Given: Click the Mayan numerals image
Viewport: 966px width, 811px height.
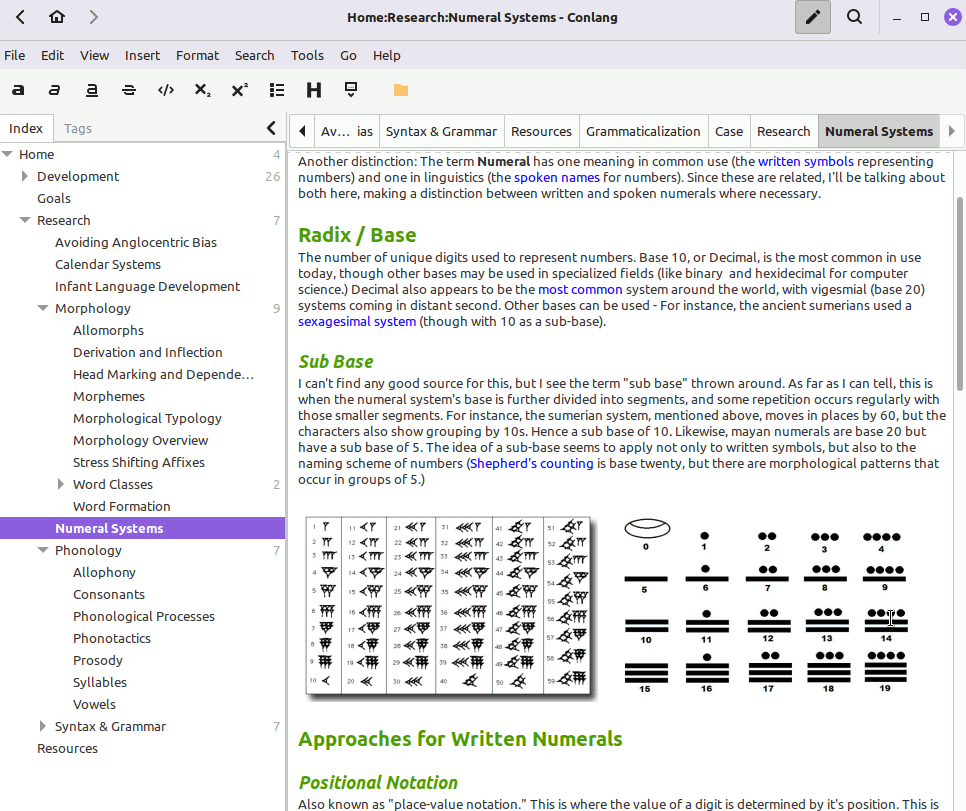Looking at the screenshot, I should coord(767,607).
